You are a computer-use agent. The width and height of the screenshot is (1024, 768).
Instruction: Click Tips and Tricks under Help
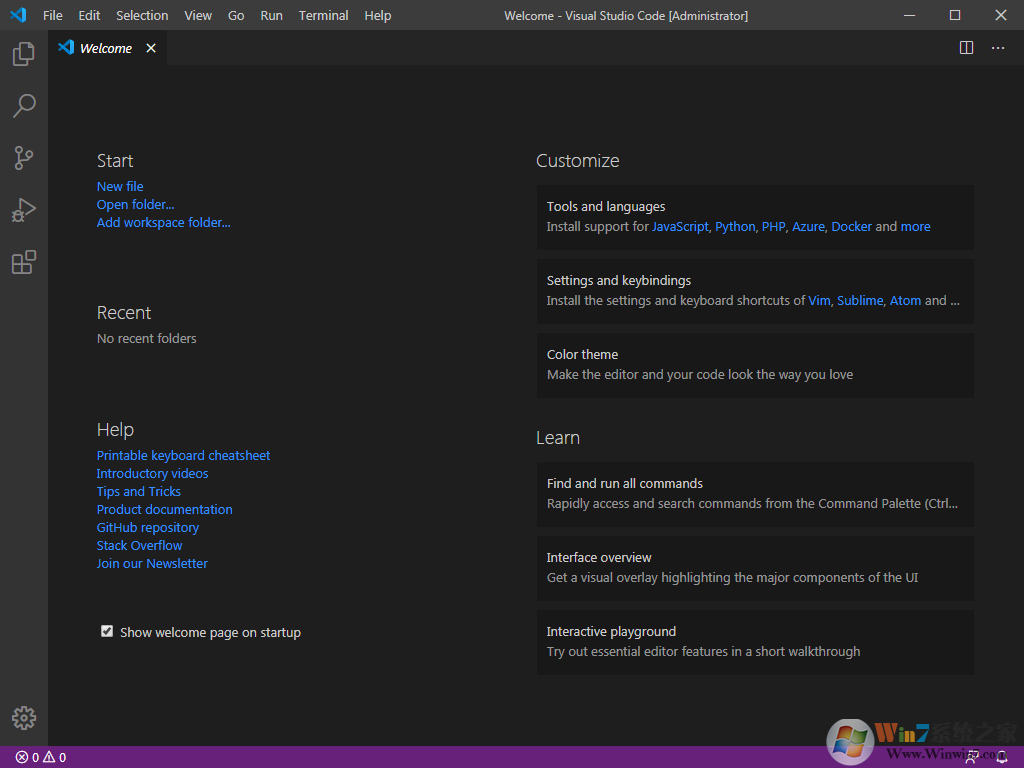click(x=138, y=491)
